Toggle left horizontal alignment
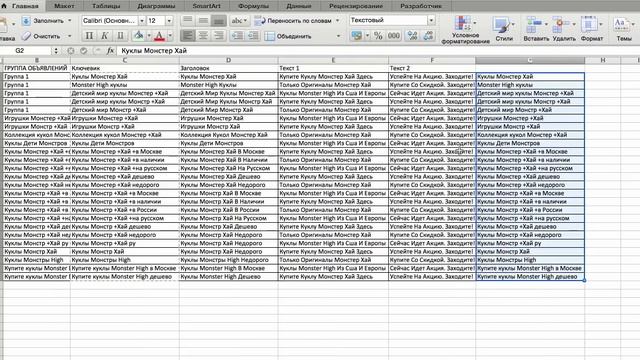This screenshot has width=640, height=360. coord(187,36)
